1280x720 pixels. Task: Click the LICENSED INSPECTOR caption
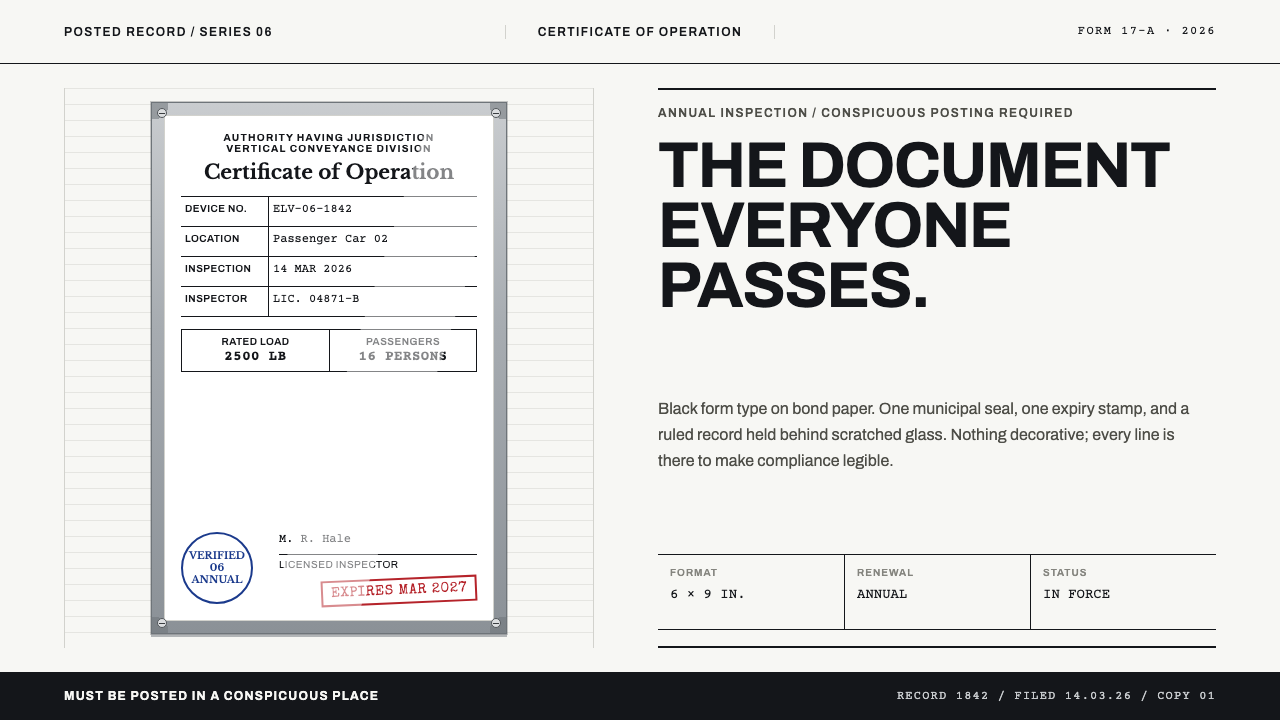pos(338,565)
